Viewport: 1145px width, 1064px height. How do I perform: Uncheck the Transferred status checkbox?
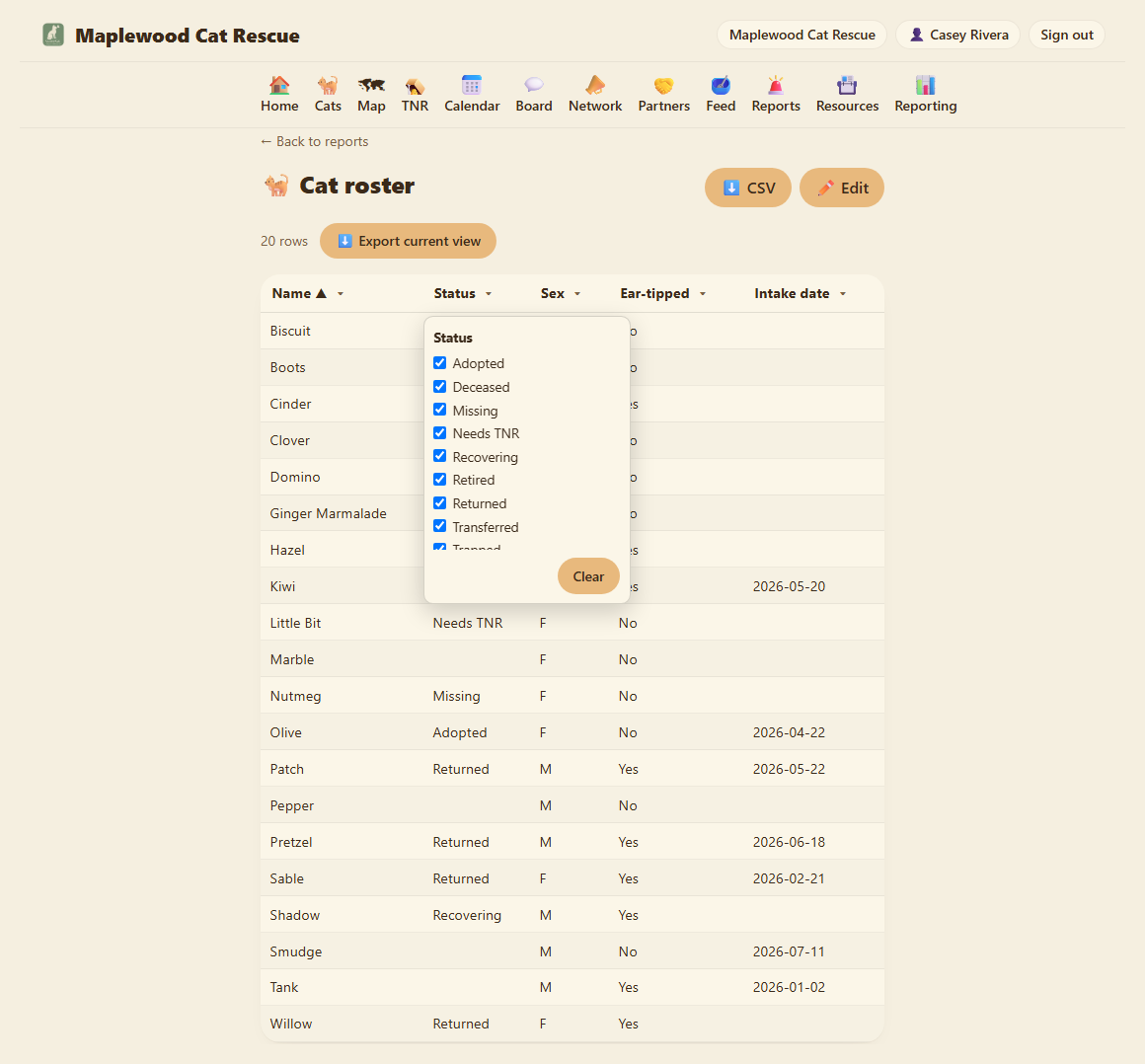(439, 526)
